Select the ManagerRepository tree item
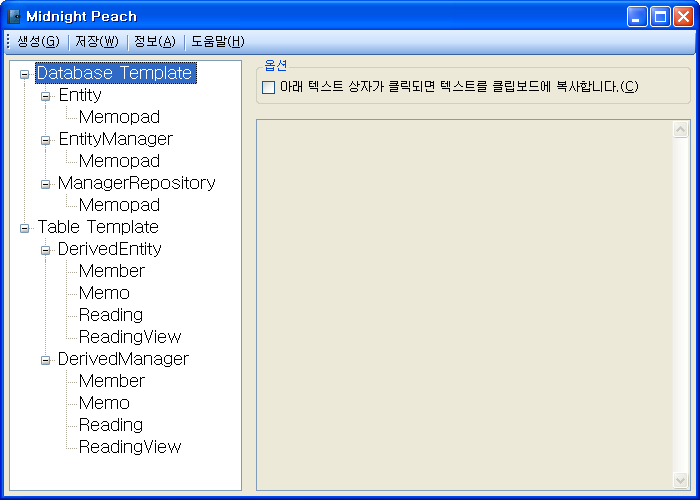Viewport: 700px width, 500px height. pos(137,183)
